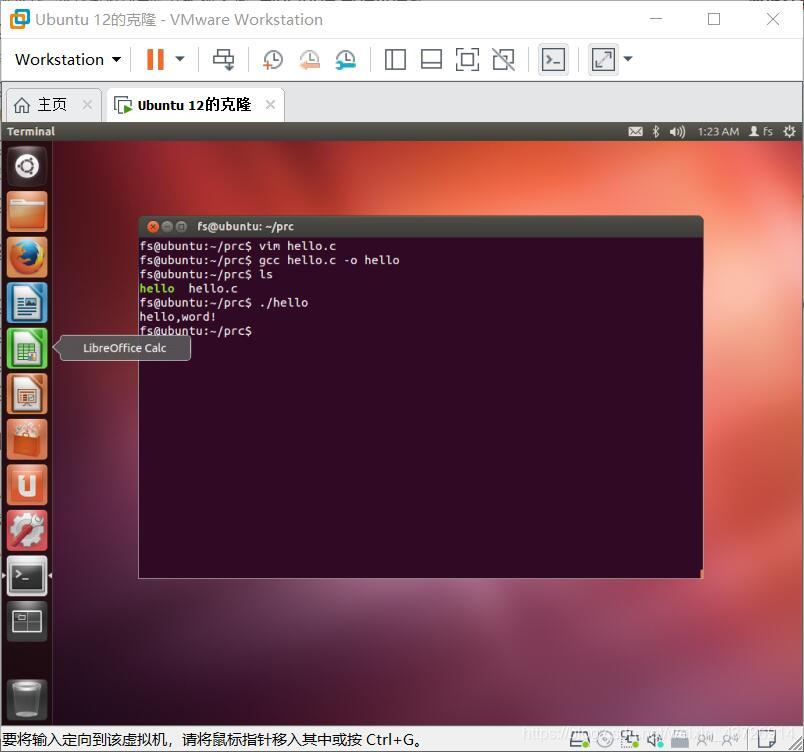804x752 pixels.
Task: Open the Trash in launcher
Action: pyautogui.click(x=27, y=700)
